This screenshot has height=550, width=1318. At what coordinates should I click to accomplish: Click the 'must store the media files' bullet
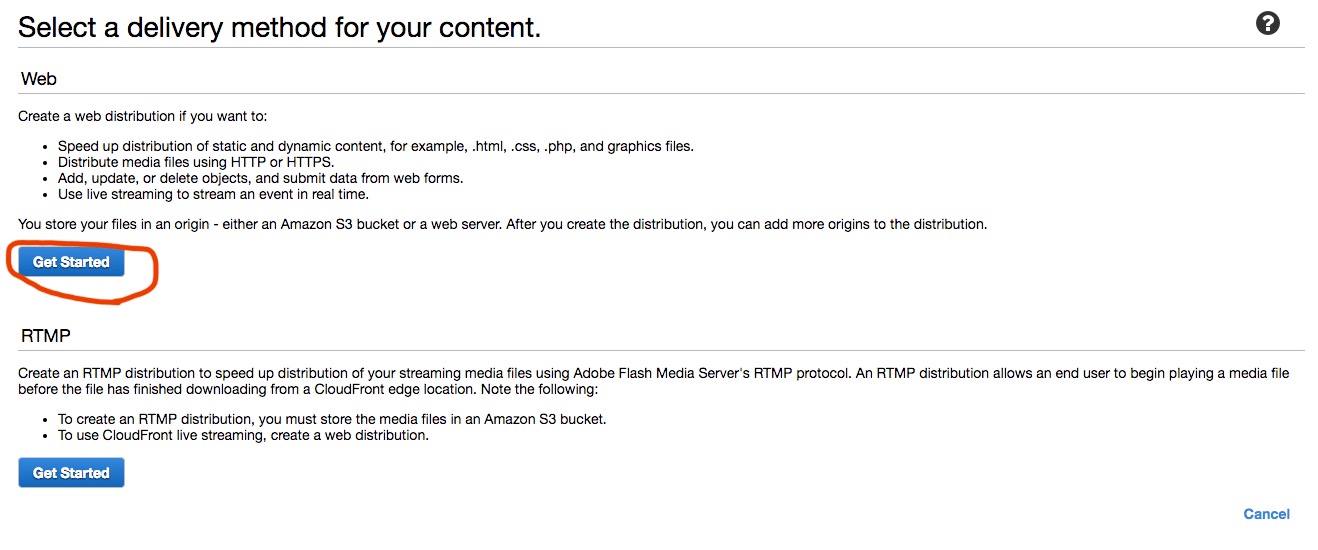(x=330, y=419)
